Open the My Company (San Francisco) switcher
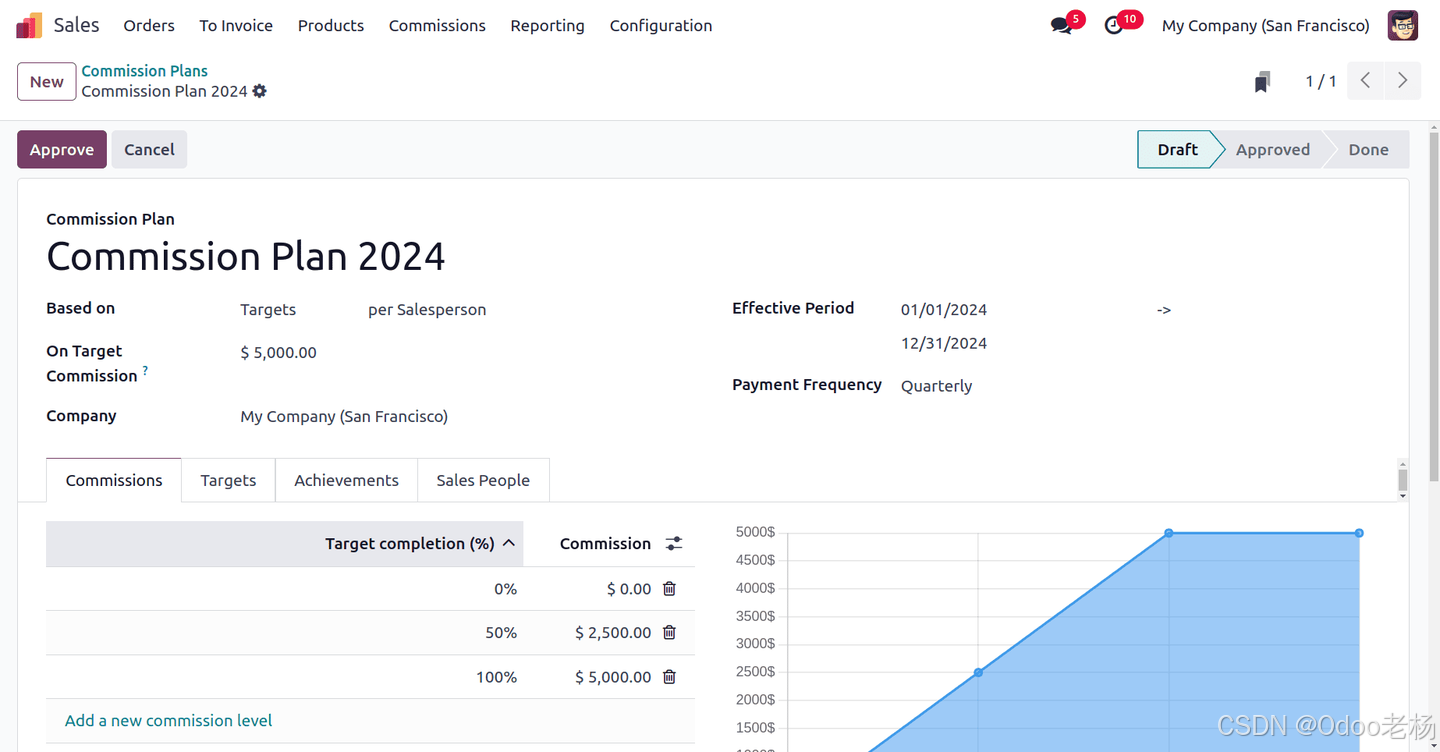The width and height of the screenshot is (1440, 752). (x=1265, y=26)
